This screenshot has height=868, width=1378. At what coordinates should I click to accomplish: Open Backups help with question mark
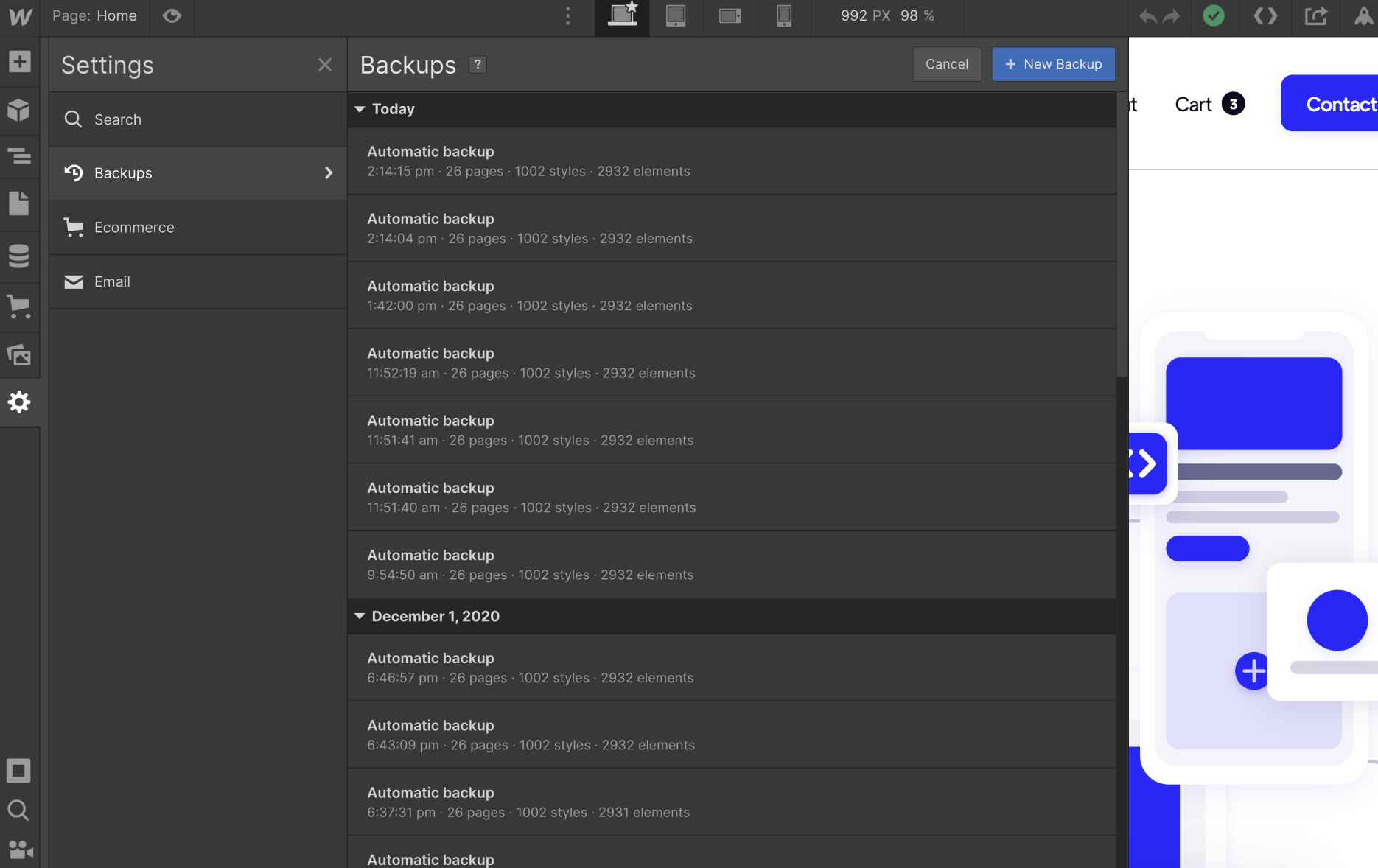click(x=477, y=65)
